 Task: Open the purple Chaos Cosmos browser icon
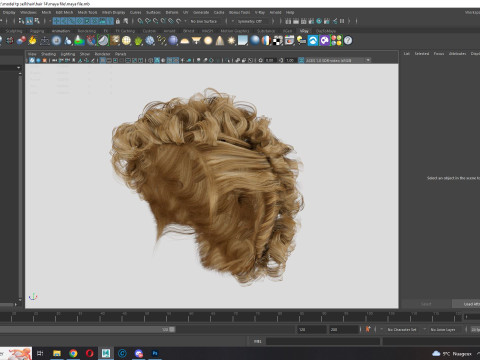(x=324, y=41)
